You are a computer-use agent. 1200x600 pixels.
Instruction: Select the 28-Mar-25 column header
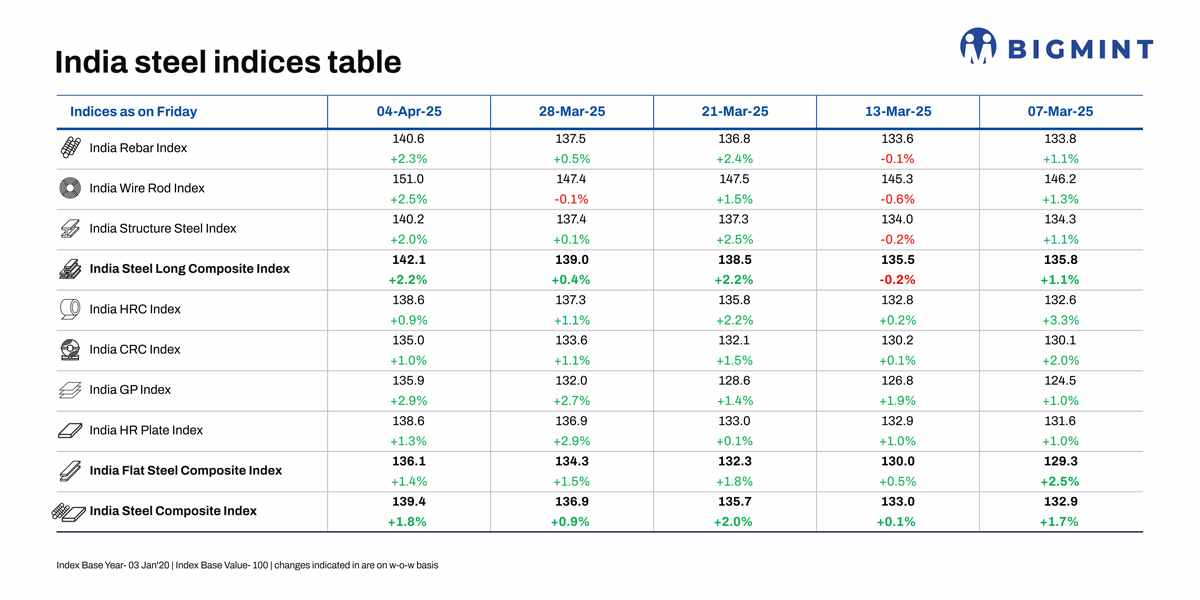click(x=572, y=112)
